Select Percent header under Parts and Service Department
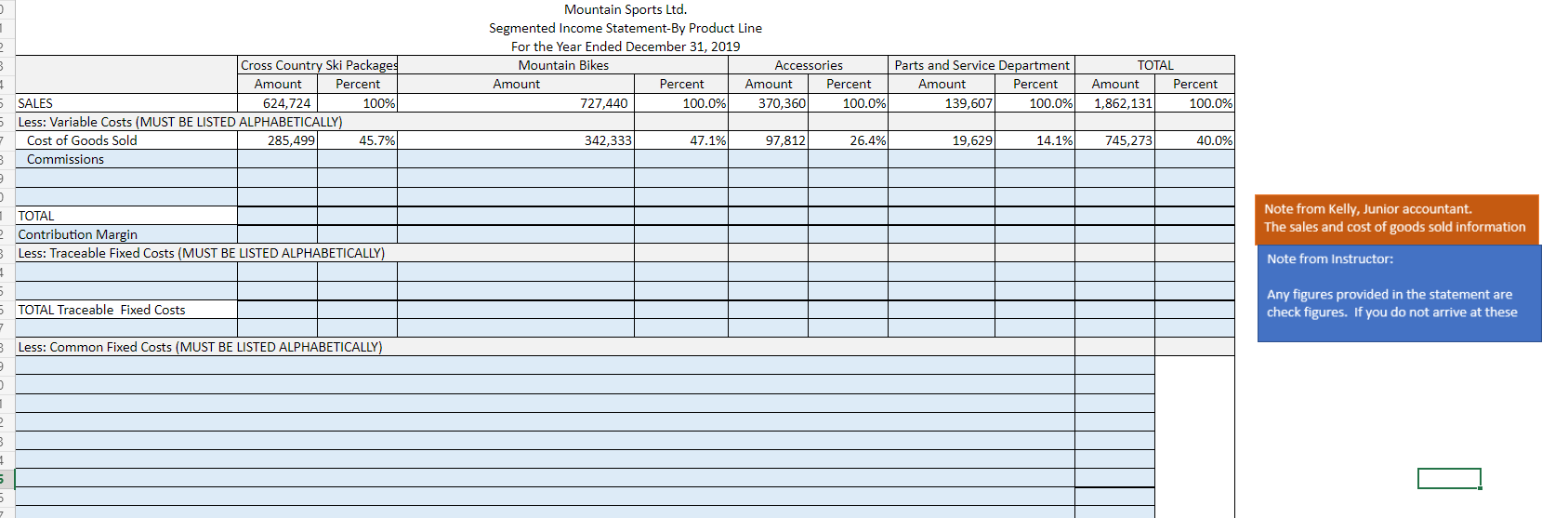 click(1035, 84)
